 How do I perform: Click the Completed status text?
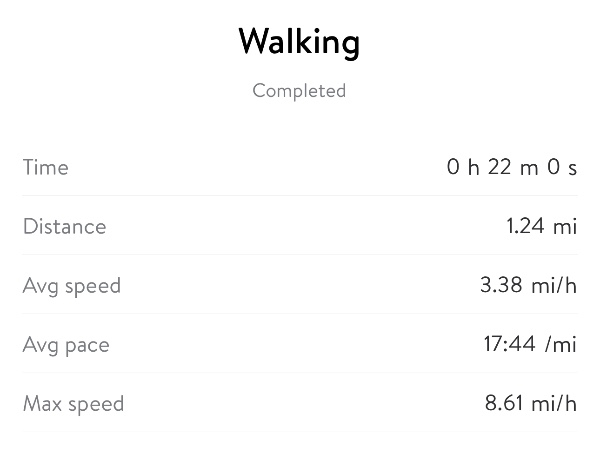(x=299, y=91)
